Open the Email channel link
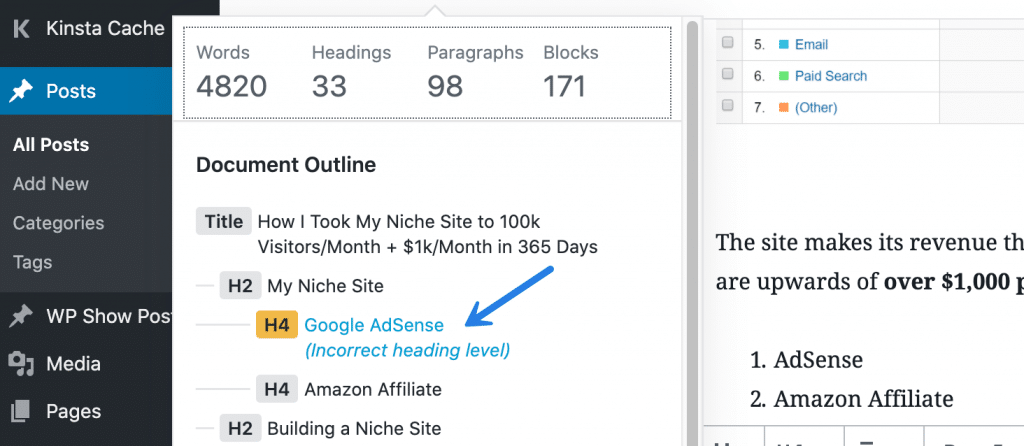 tap(811, 44)
